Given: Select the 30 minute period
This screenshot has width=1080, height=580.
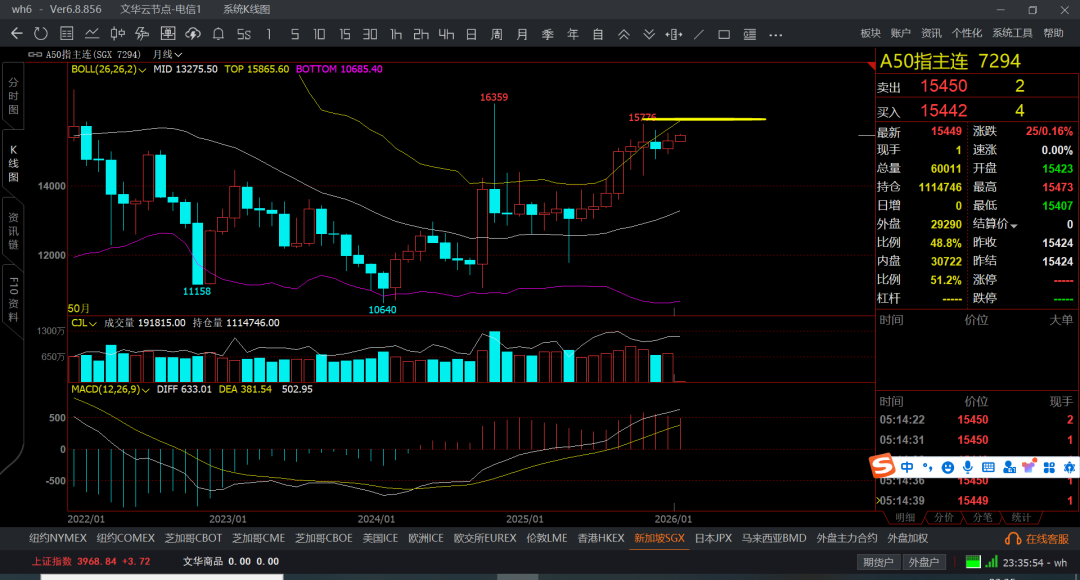Looking at the screenshot, I should coord(370,34).
